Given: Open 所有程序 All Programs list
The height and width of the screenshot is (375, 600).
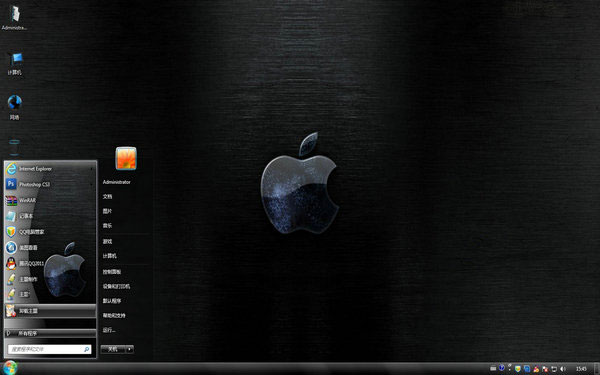Looking at the screenshot, I should pyautogui.click(x=50, y=333).
